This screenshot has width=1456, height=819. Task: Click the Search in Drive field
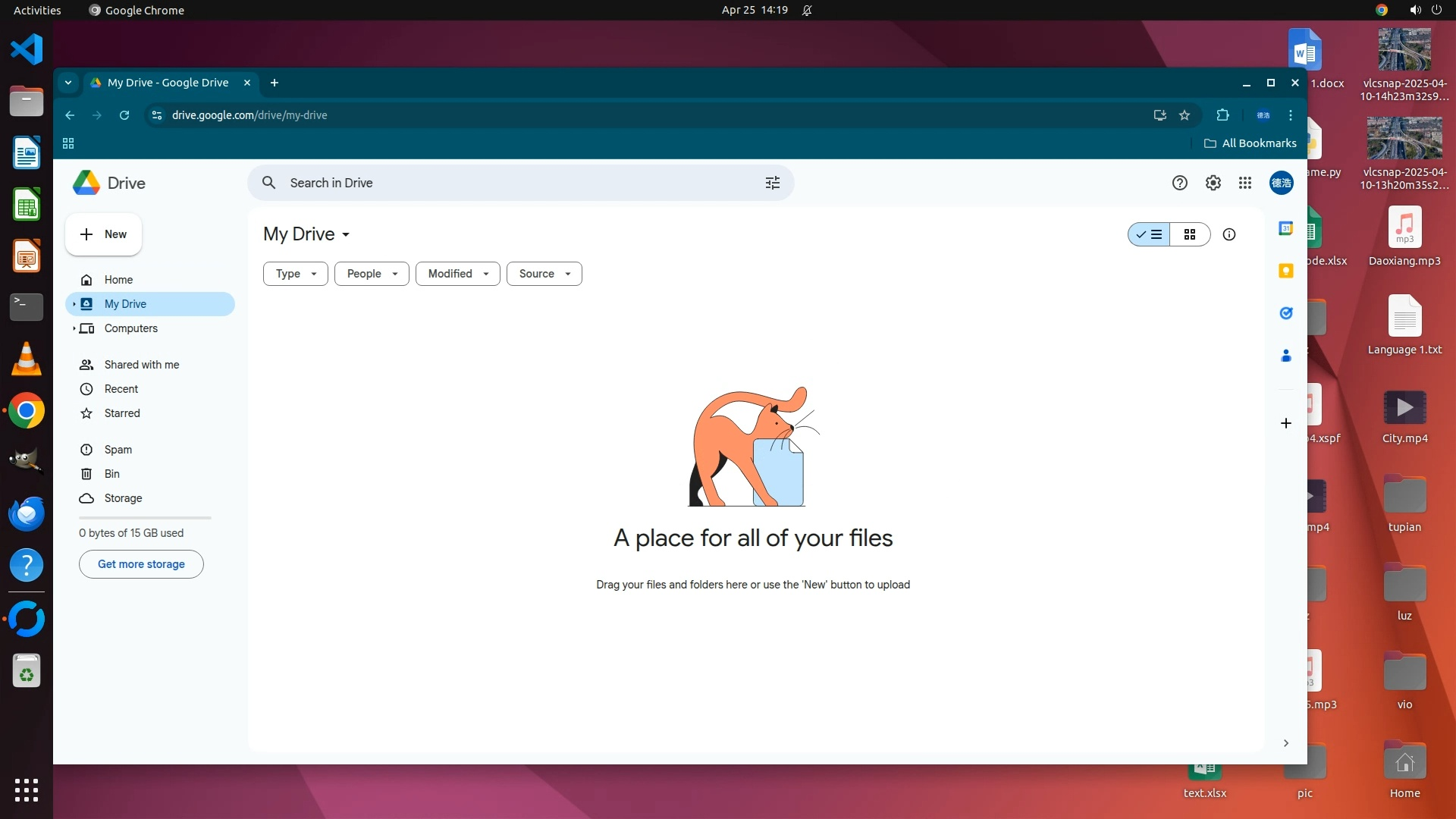(516, 183)
